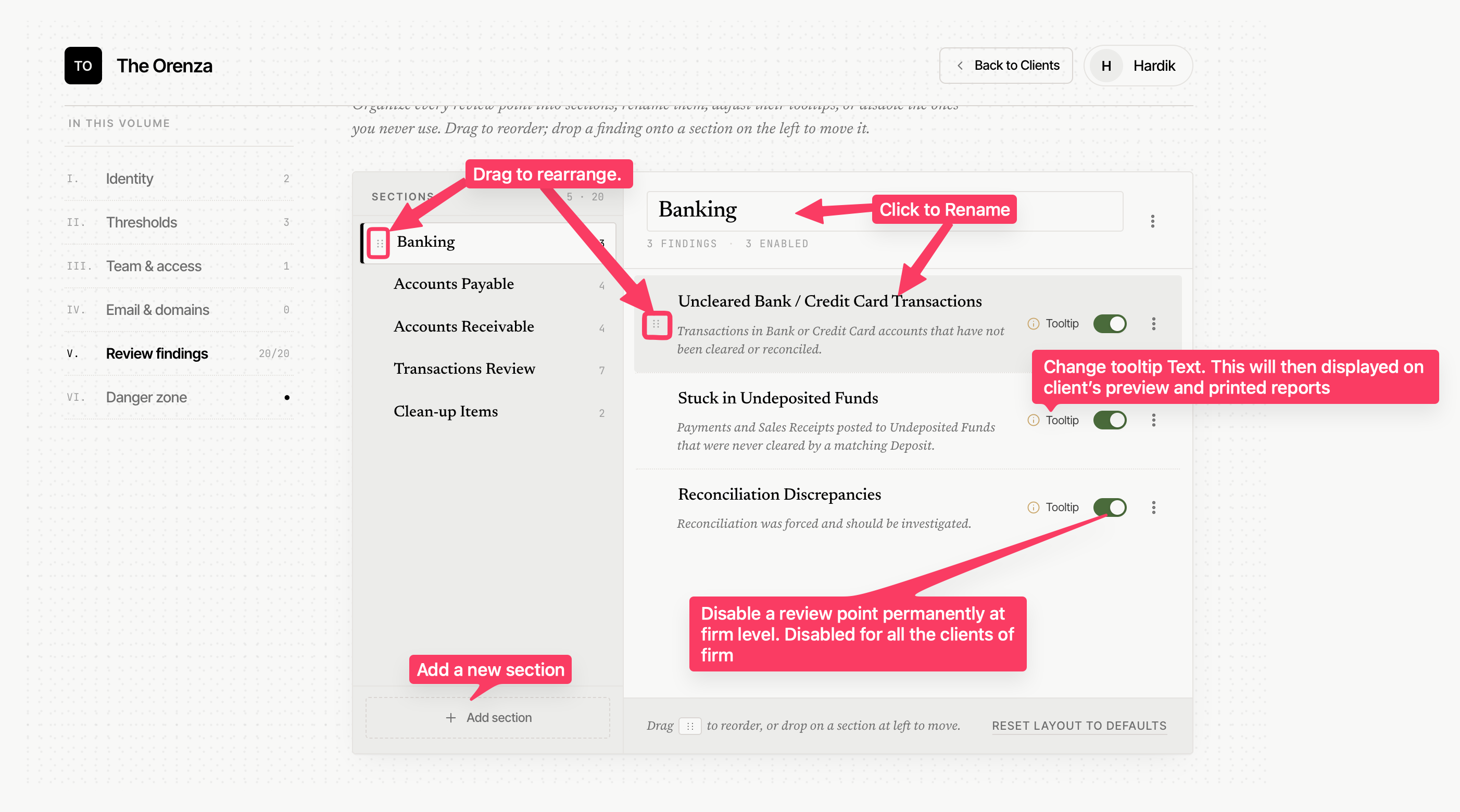The width and height of the screenshot is (1460, 812).
Task: Open the Email & domains section
Action: coord(179,309)
